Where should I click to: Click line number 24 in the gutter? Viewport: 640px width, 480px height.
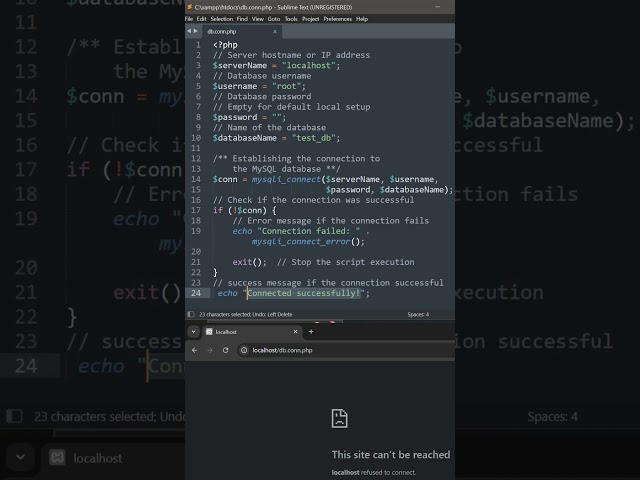pos(196,293)
